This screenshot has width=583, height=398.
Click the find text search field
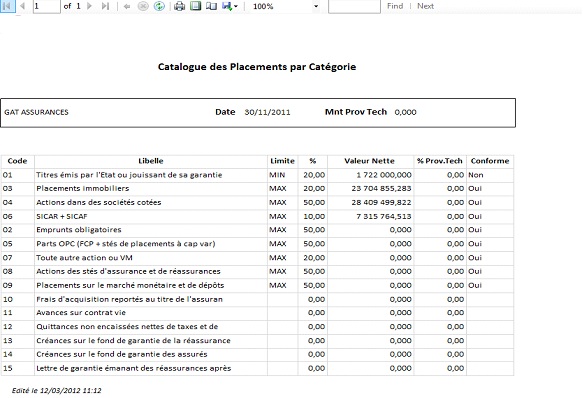(x=354, y=6)
